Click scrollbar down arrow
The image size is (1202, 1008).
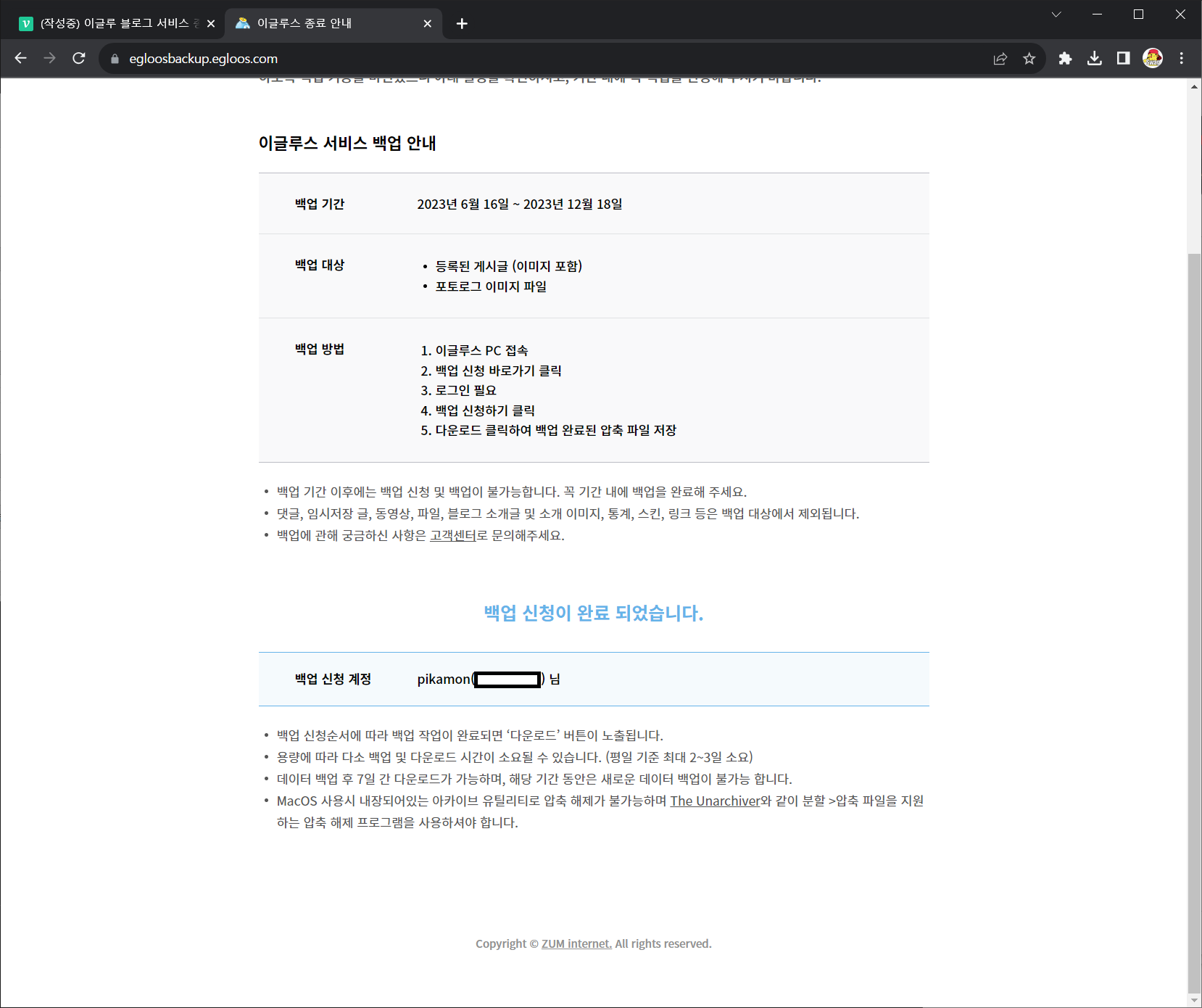tap(1194, 1001)
